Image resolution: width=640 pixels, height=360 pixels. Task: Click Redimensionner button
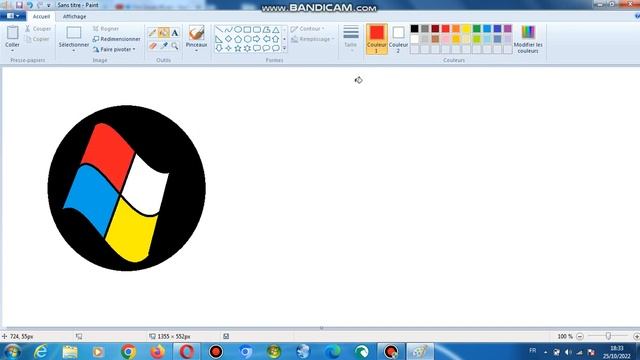tap(117, 39)
